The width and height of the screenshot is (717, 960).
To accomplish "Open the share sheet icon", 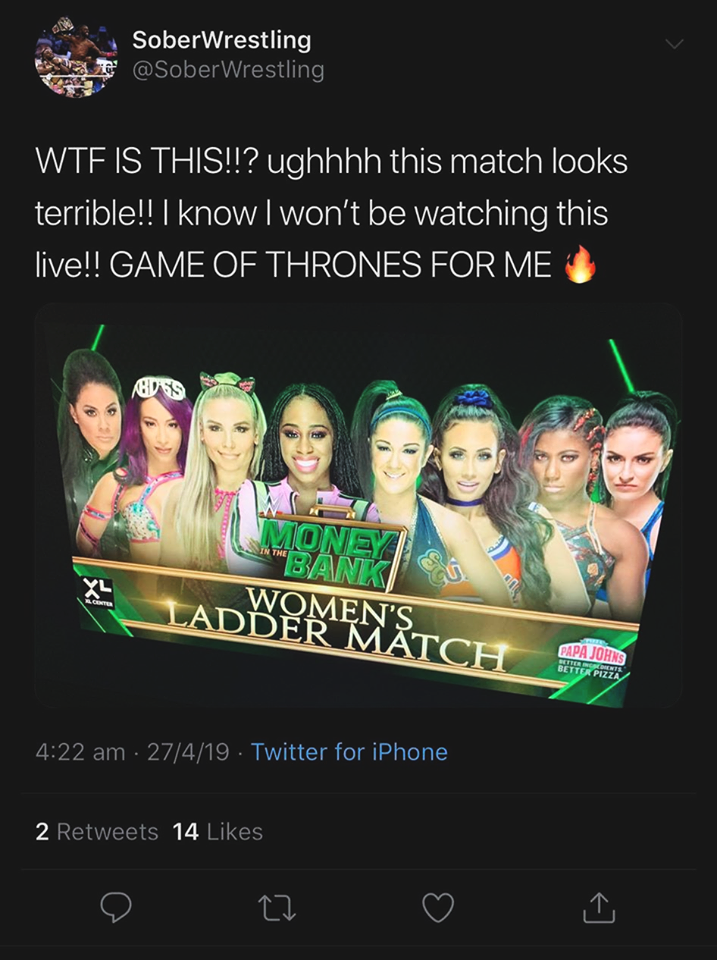I will [x=599, y=907].
